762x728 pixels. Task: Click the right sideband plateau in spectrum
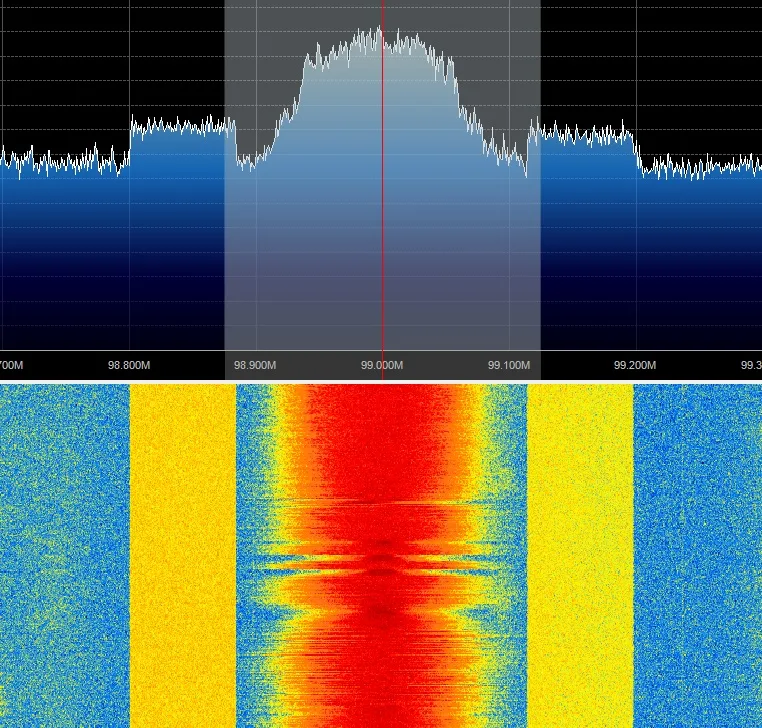click(582, 132)
